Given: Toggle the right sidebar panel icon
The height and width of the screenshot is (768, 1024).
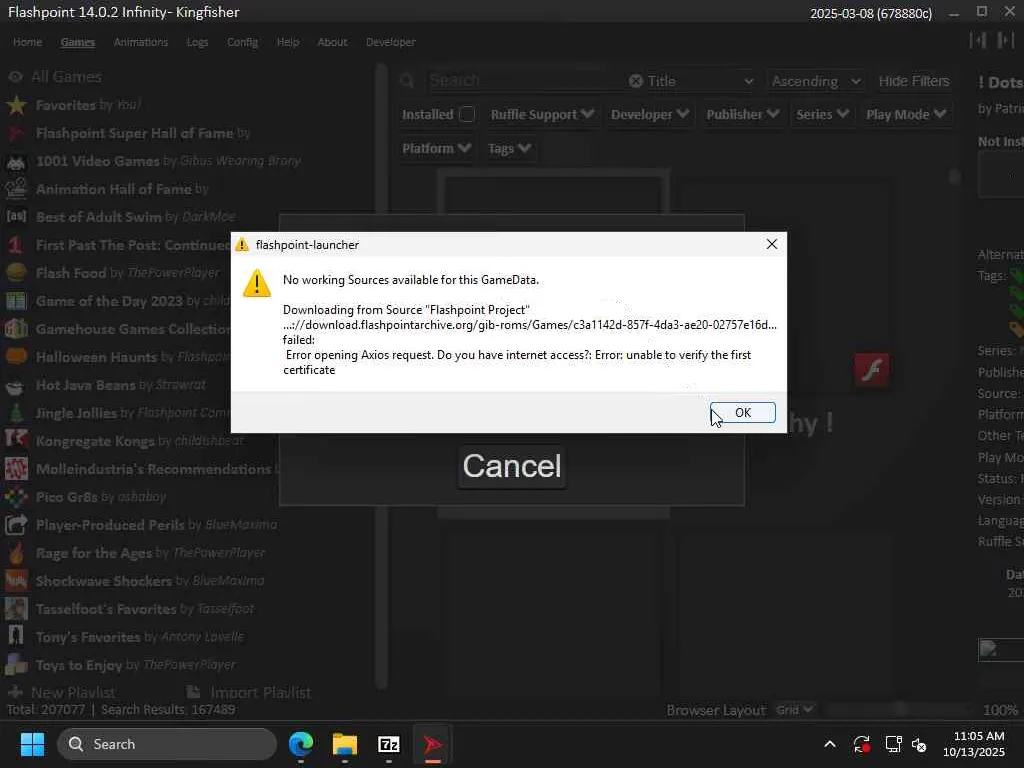Looking at the screenshot, I should coord(1005,40).
